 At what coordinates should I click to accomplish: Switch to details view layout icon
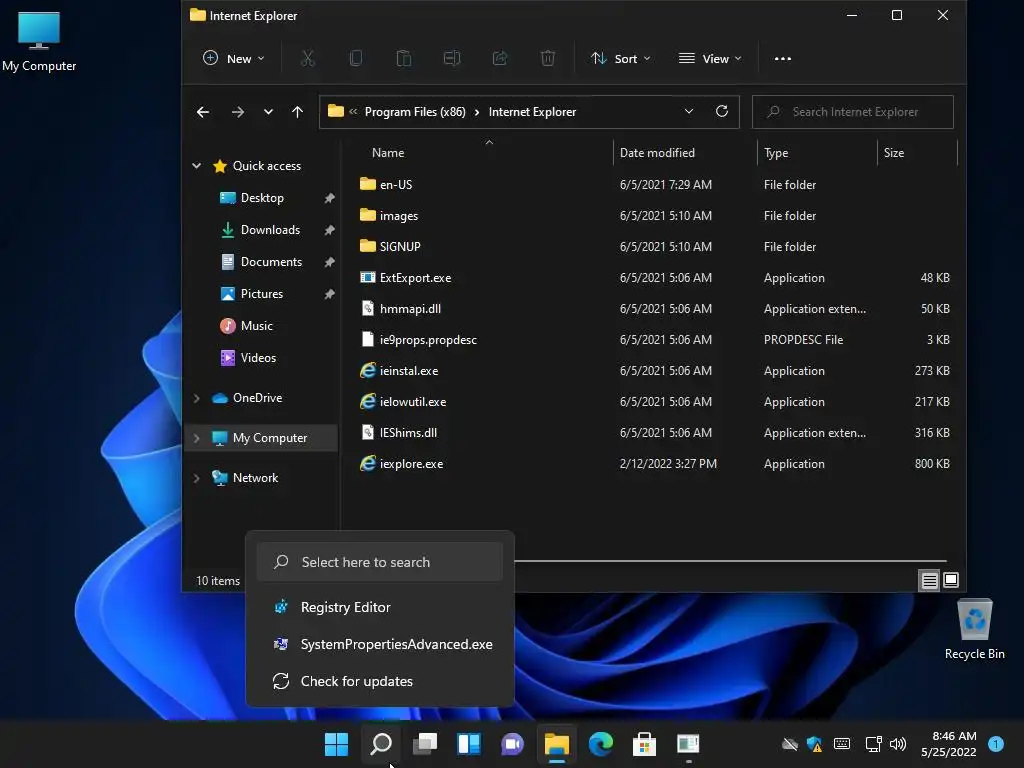coord(929,580)
